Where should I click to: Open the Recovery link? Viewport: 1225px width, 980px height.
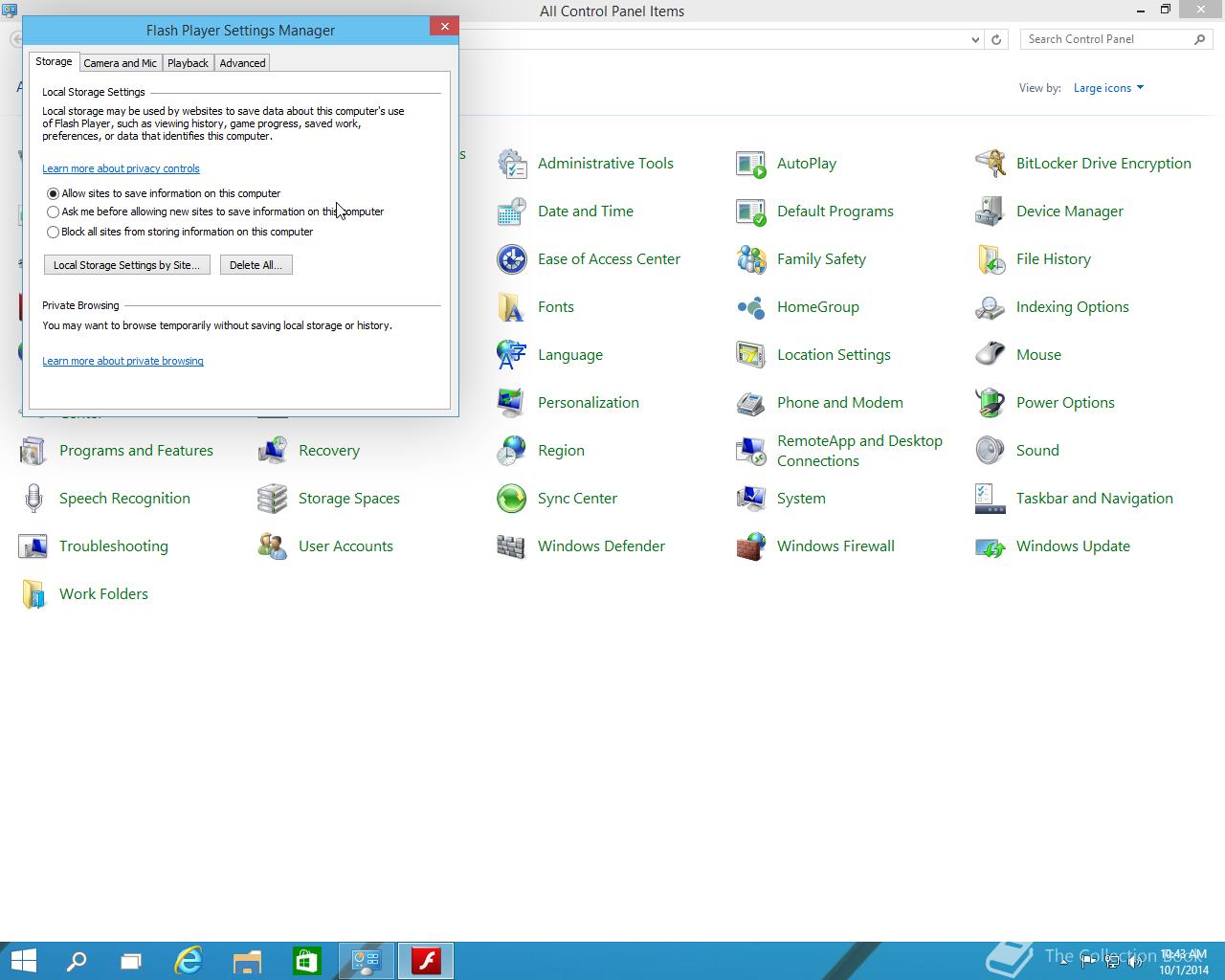[329, 451]
